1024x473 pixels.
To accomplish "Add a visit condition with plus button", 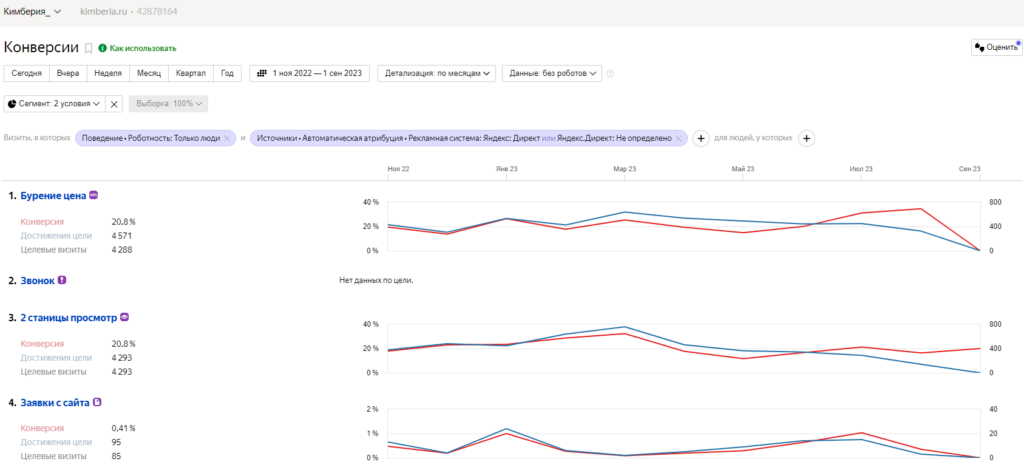I will coord(701,139).
